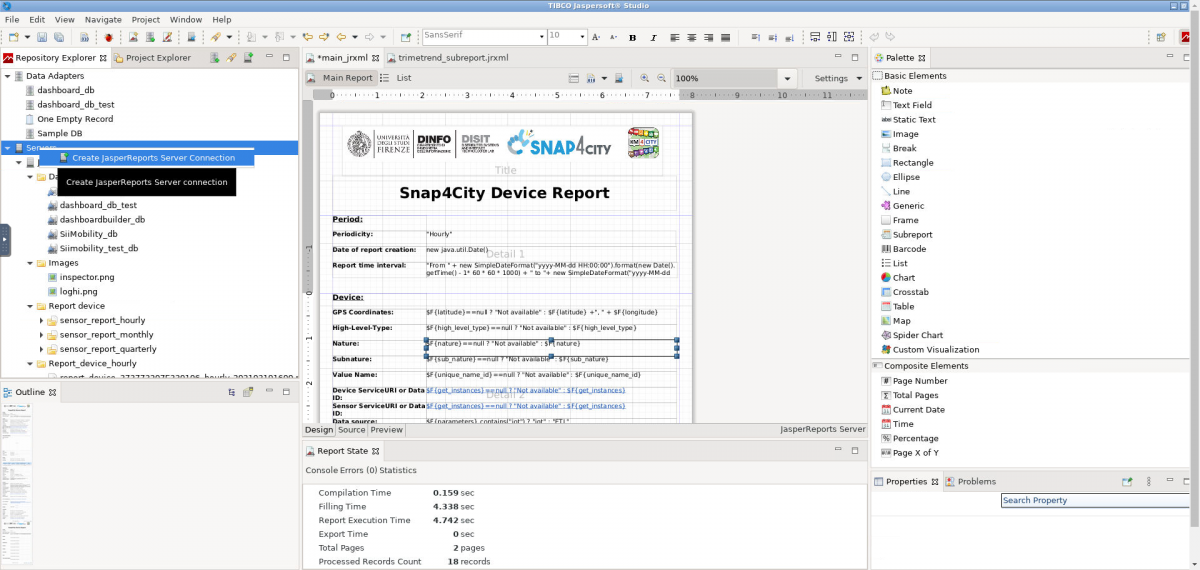Click the Italic formatting icon
The width and height of the screenshot is (1200, 570).
click(x=652, y=38)
